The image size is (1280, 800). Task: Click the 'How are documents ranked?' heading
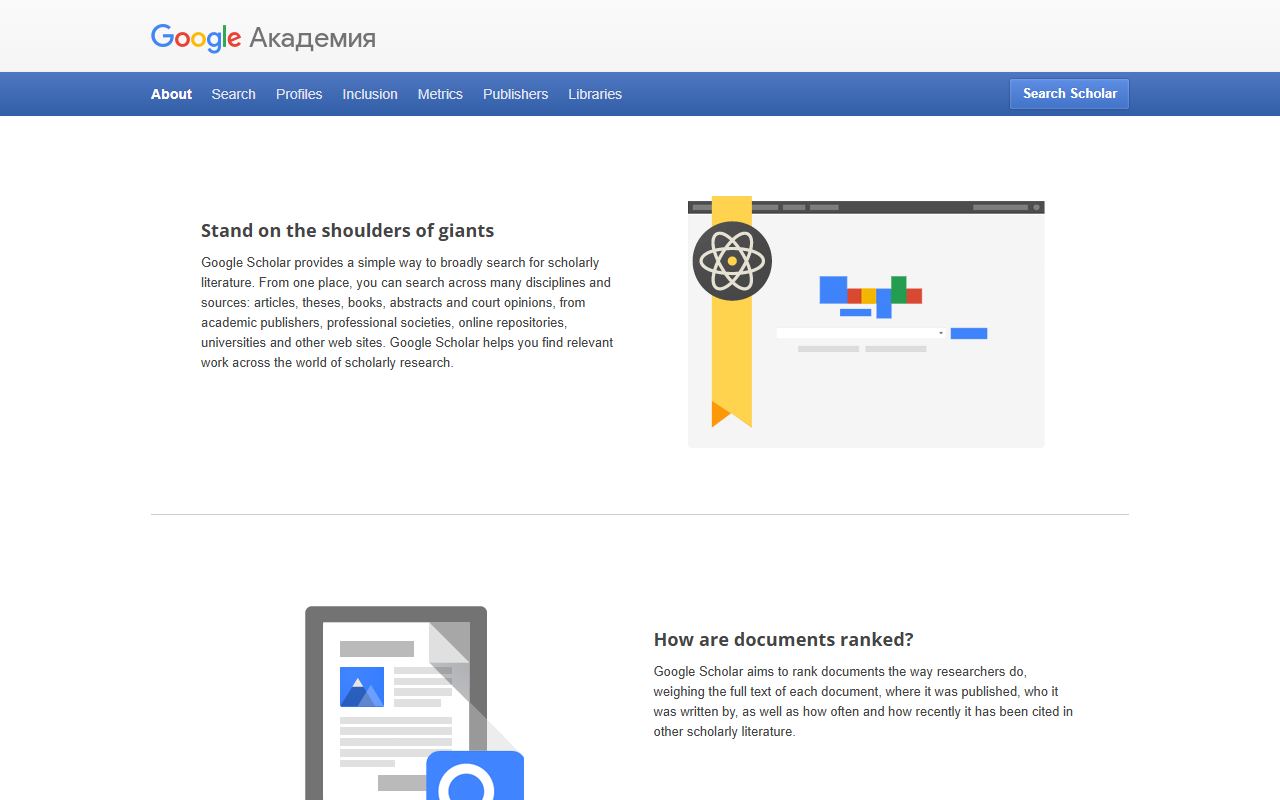click(x=784, y=639)
